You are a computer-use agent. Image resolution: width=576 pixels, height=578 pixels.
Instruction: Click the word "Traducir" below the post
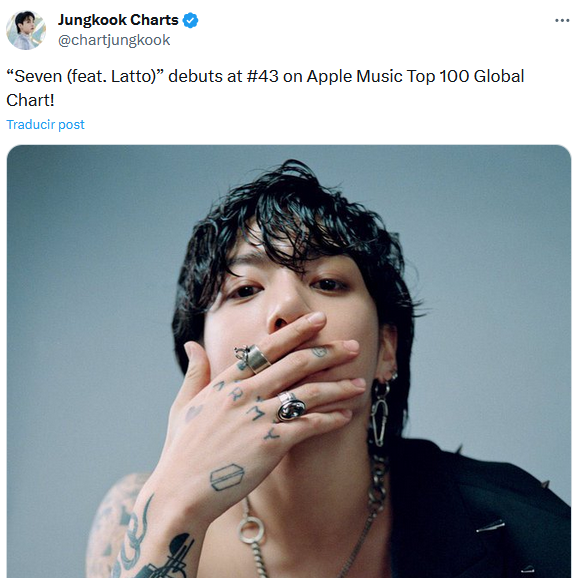(31, 125)
